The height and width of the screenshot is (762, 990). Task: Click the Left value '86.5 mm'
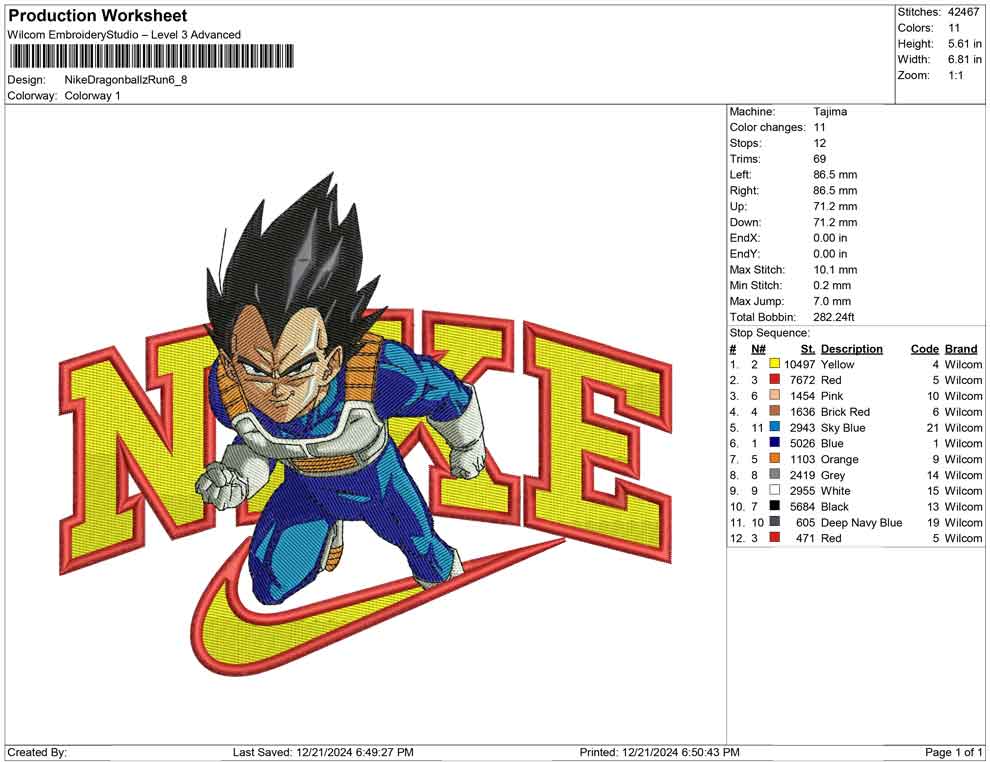click(x=835, y=175)
